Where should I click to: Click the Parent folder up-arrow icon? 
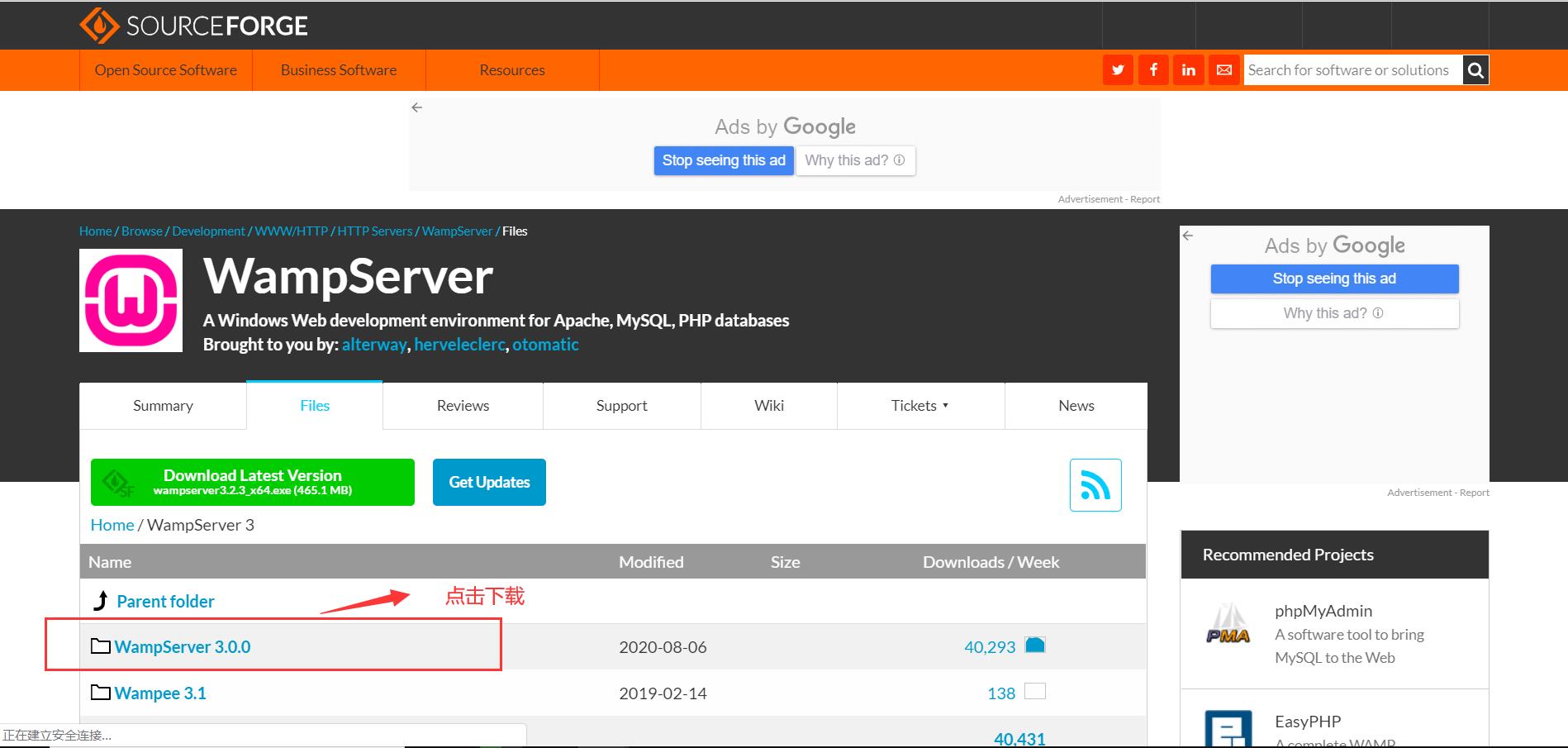tap(101, 601)
